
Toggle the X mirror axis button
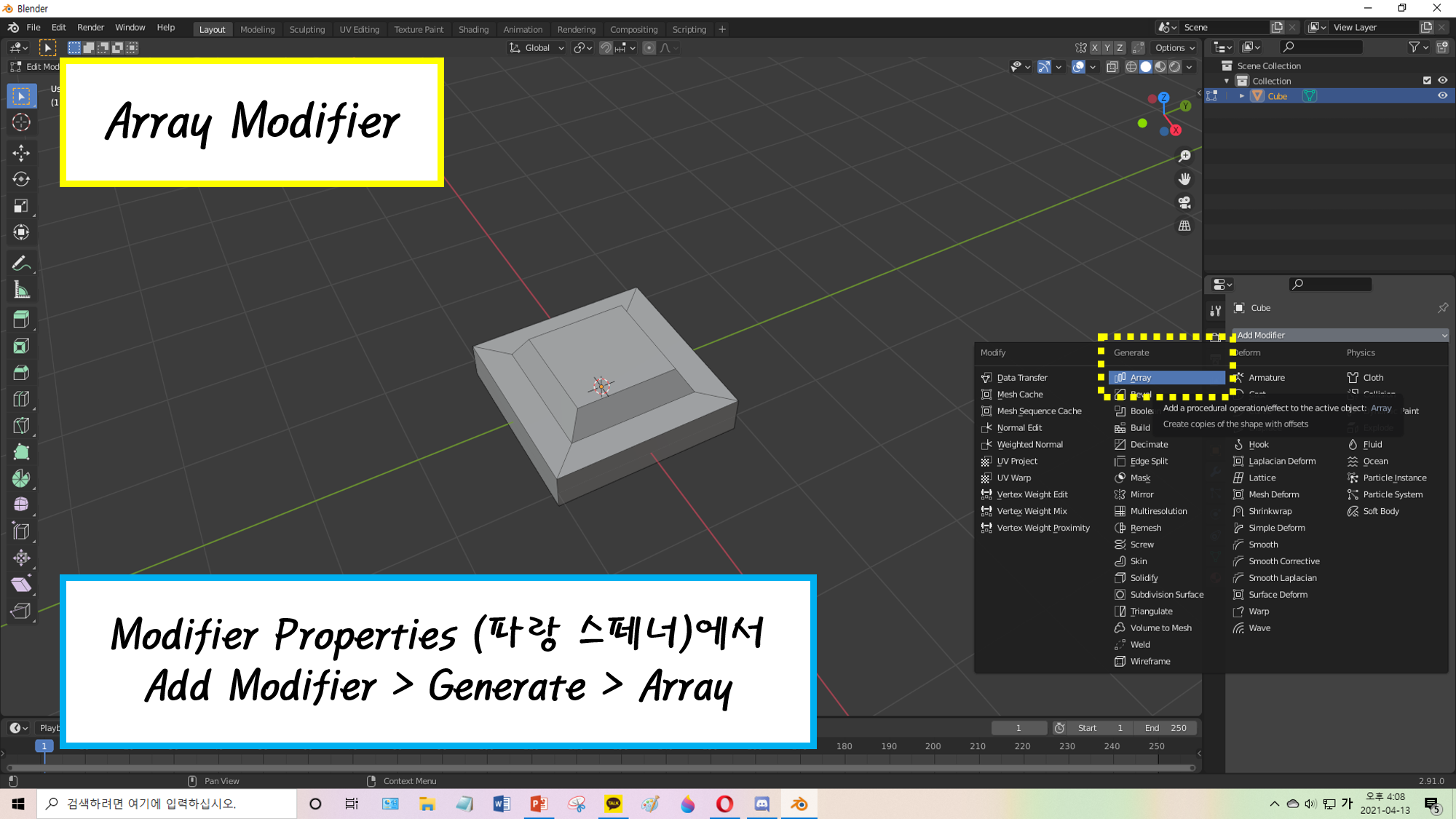[1094, 48]
